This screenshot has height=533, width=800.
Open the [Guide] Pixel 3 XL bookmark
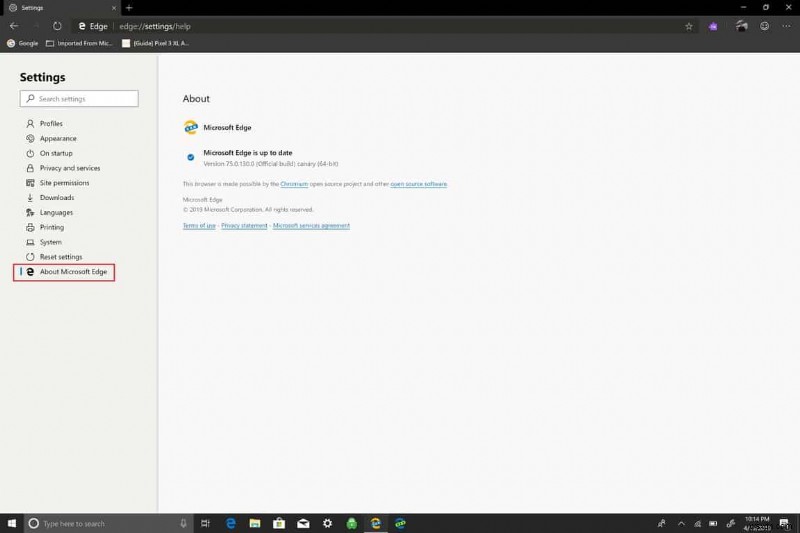(155, 43)
